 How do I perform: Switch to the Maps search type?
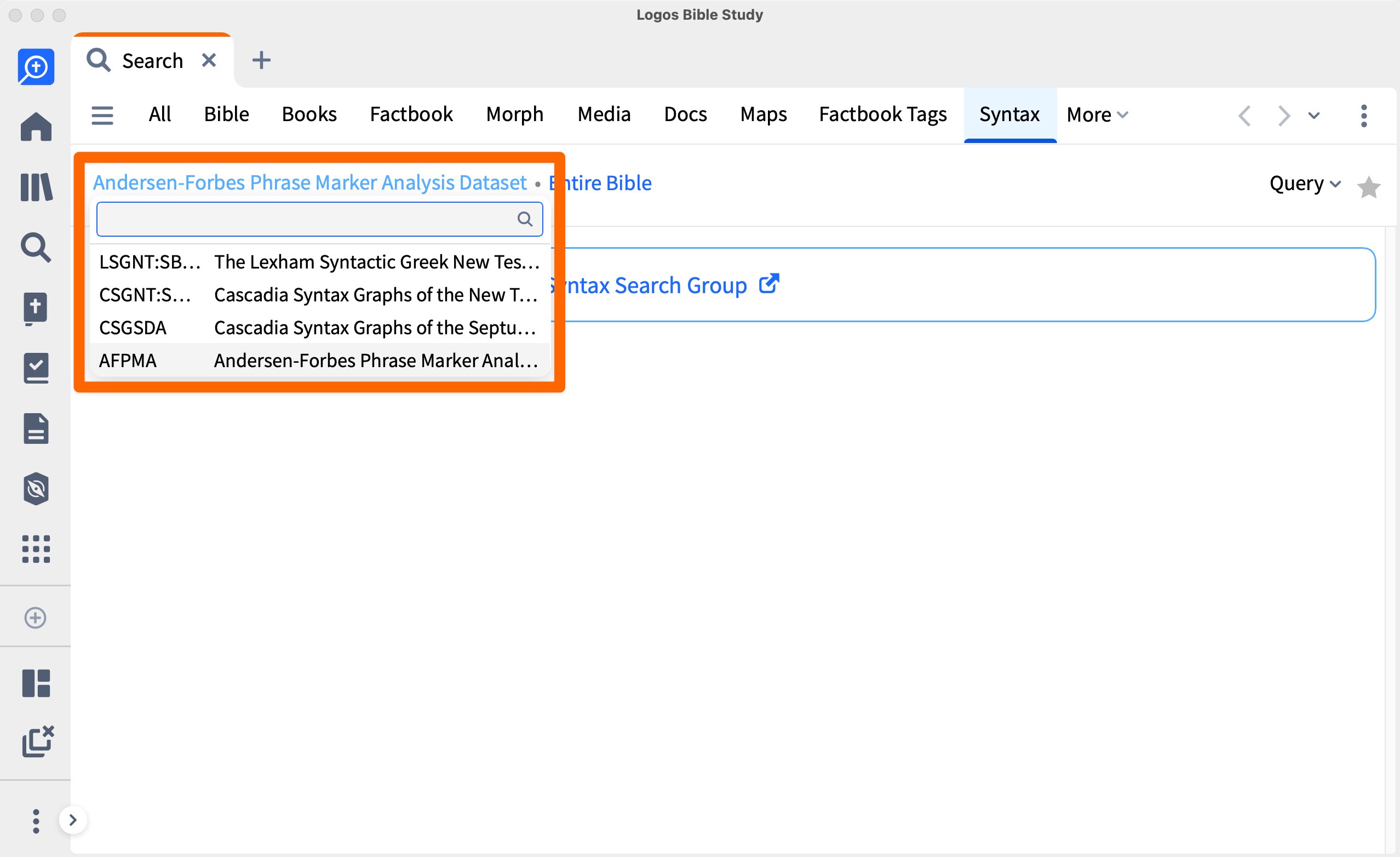pyautogui.click(x=763, y=115)
